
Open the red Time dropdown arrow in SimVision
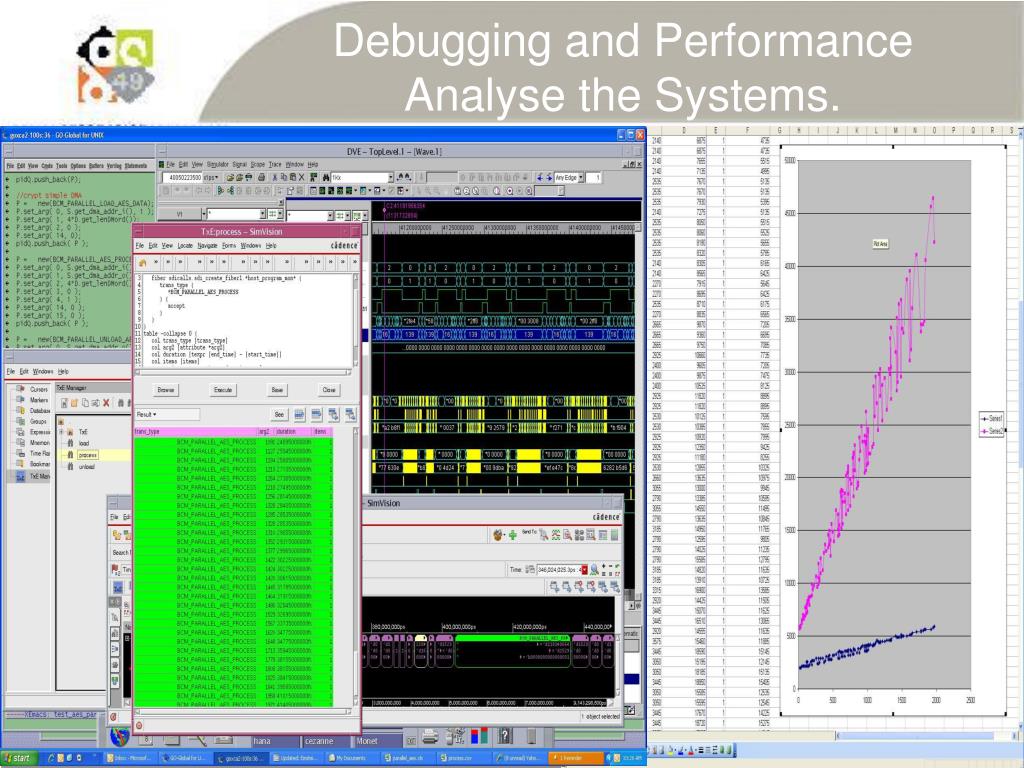pyautogui.click(x=584, y=569)
